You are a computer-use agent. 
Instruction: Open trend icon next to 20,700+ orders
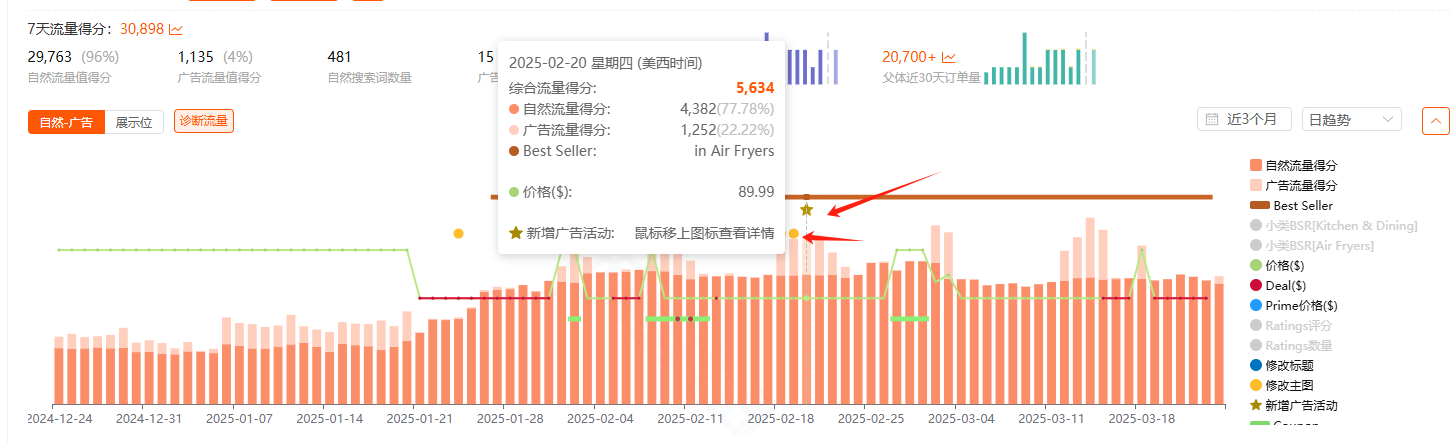(948, 58)
